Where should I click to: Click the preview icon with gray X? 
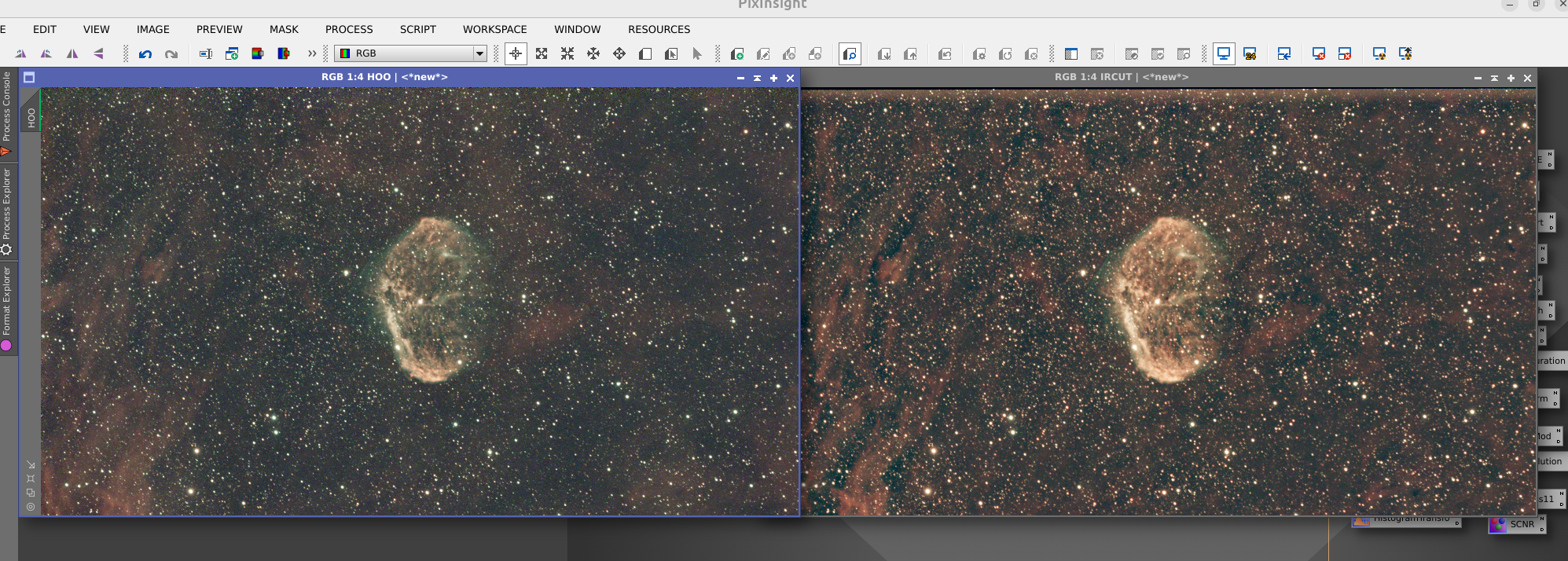pos(1031,54)
